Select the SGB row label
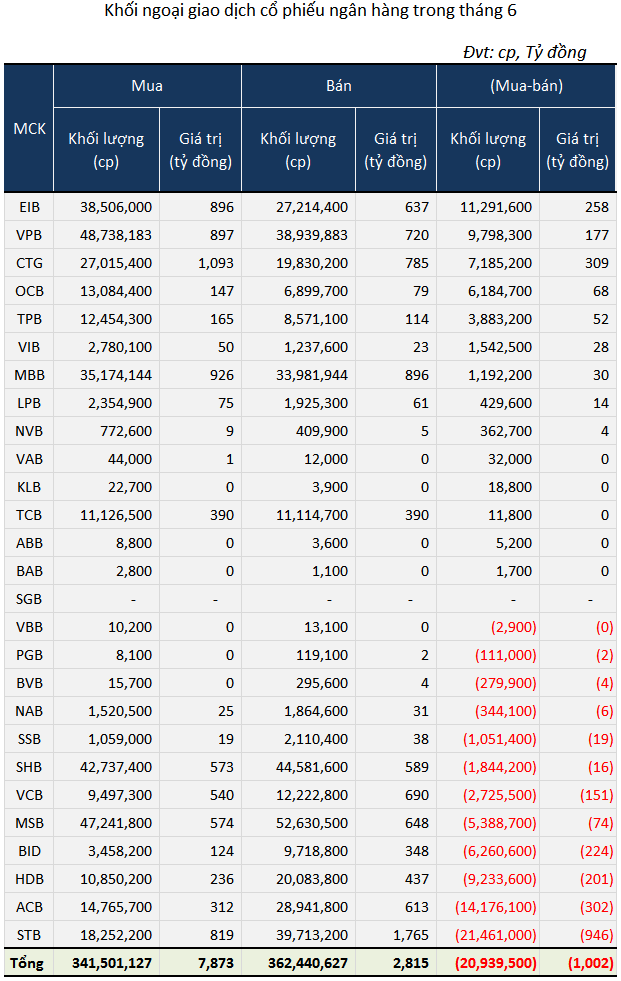The width and height of the screenshot is (621, 981). pos(29,599)
